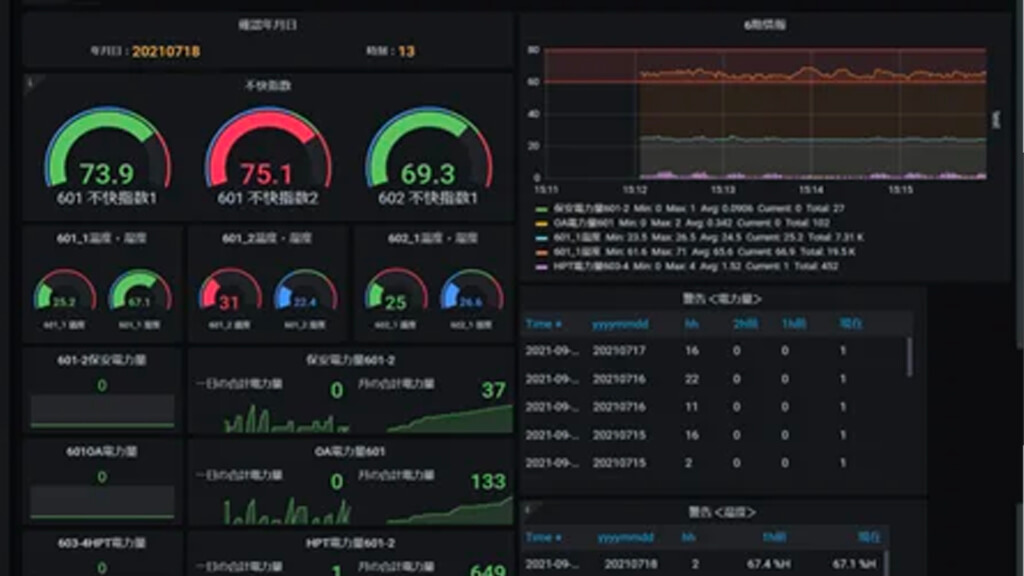Open the GA電力量601 panel title menu
Viewport: 1024px width, 576px height.
pos(350,451)
